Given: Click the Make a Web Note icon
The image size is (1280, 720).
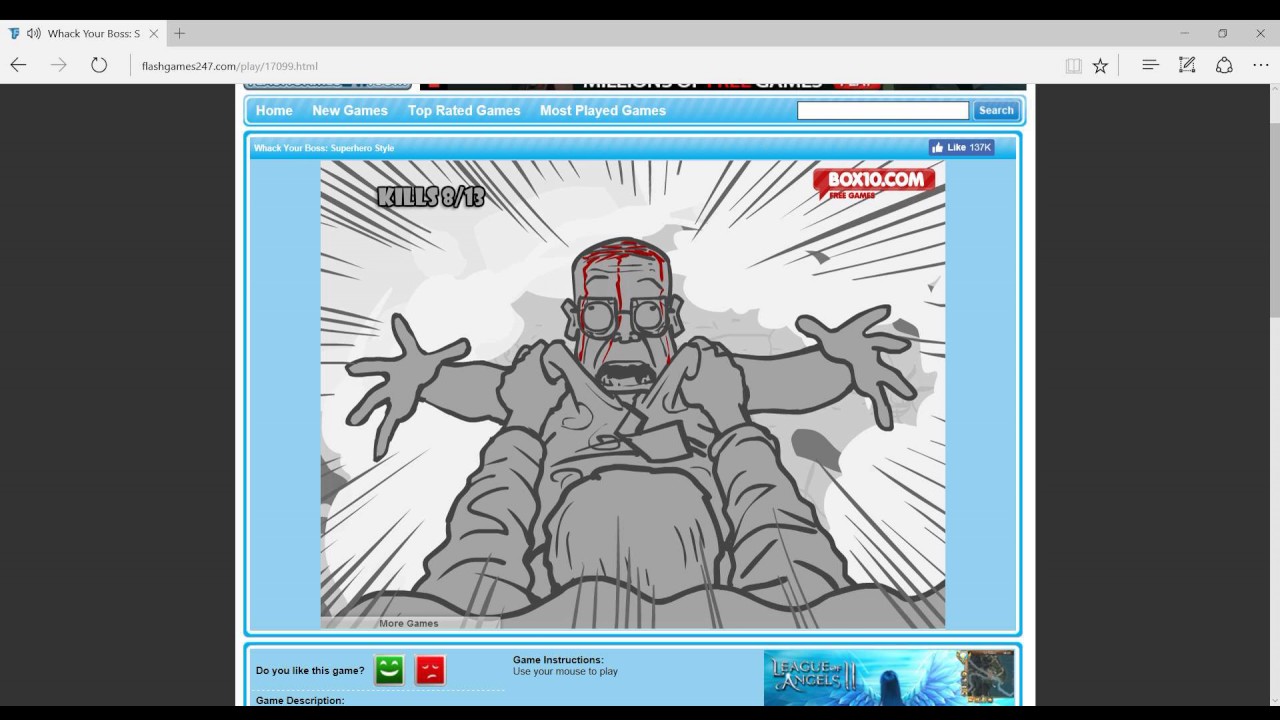Looking at the screenshot, I should (x=1187, y=65).
